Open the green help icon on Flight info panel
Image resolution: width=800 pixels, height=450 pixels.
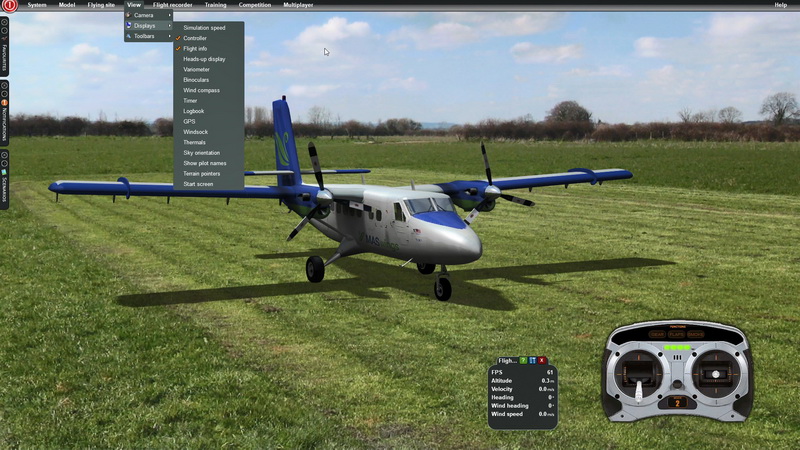[523, 360]
